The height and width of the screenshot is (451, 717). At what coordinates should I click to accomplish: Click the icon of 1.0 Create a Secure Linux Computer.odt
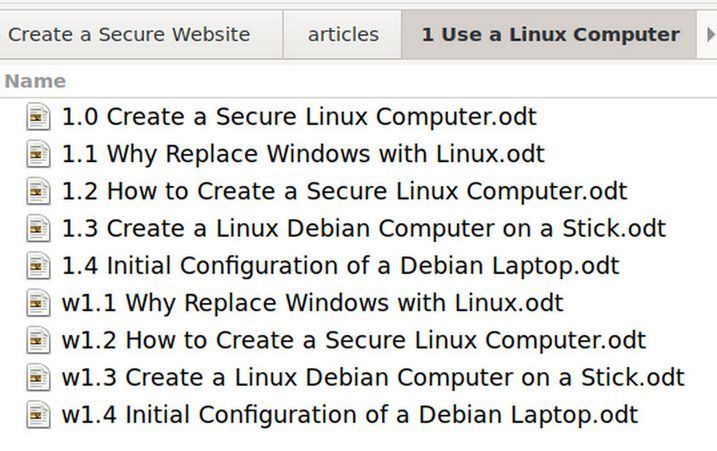pos(38,117)
